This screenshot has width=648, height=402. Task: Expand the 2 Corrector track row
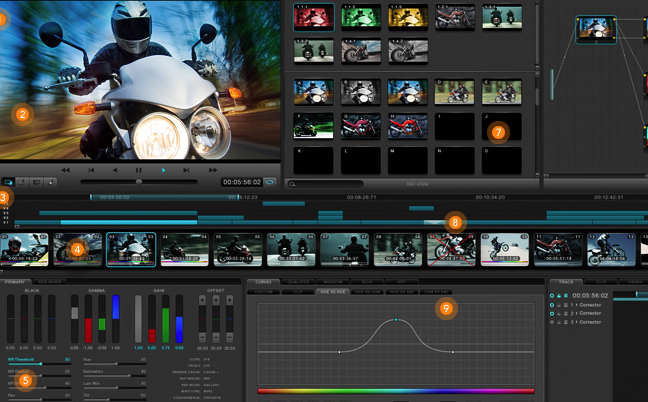[577, 314]
